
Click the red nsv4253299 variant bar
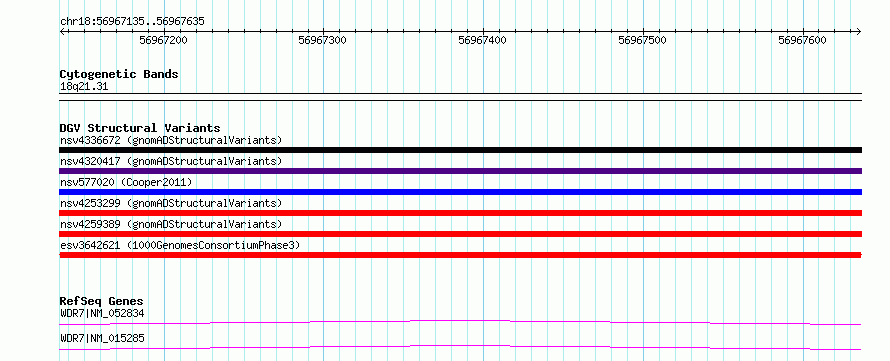click(460, 213)
